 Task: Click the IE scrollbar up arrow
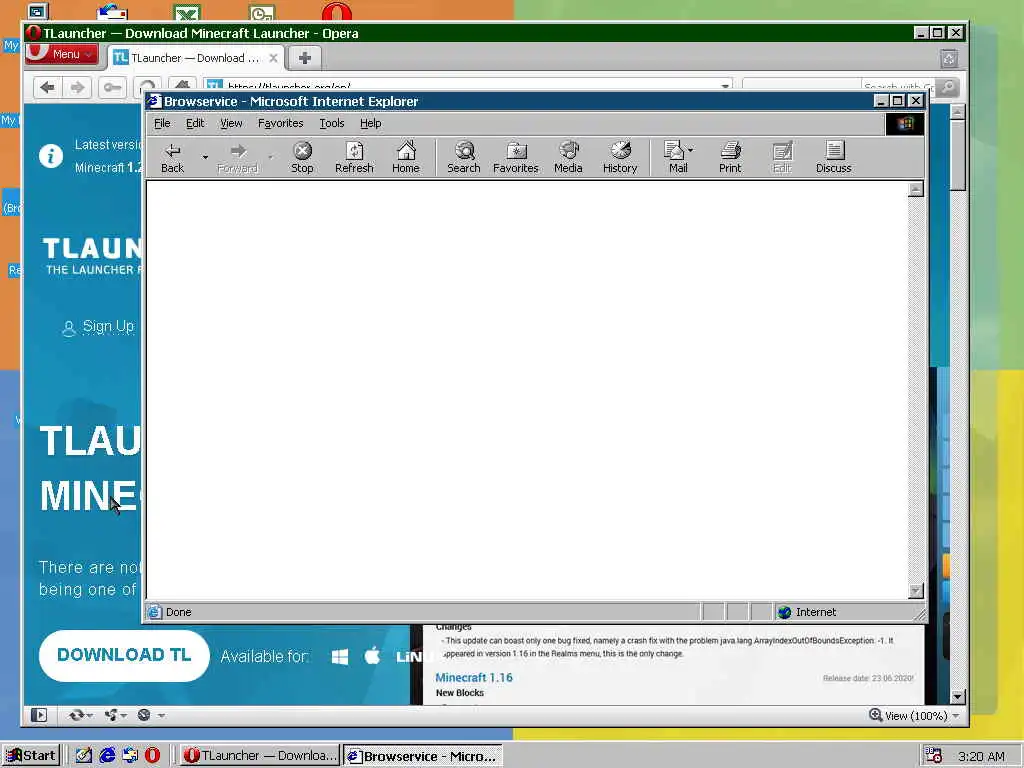click(x=916, y=189)
